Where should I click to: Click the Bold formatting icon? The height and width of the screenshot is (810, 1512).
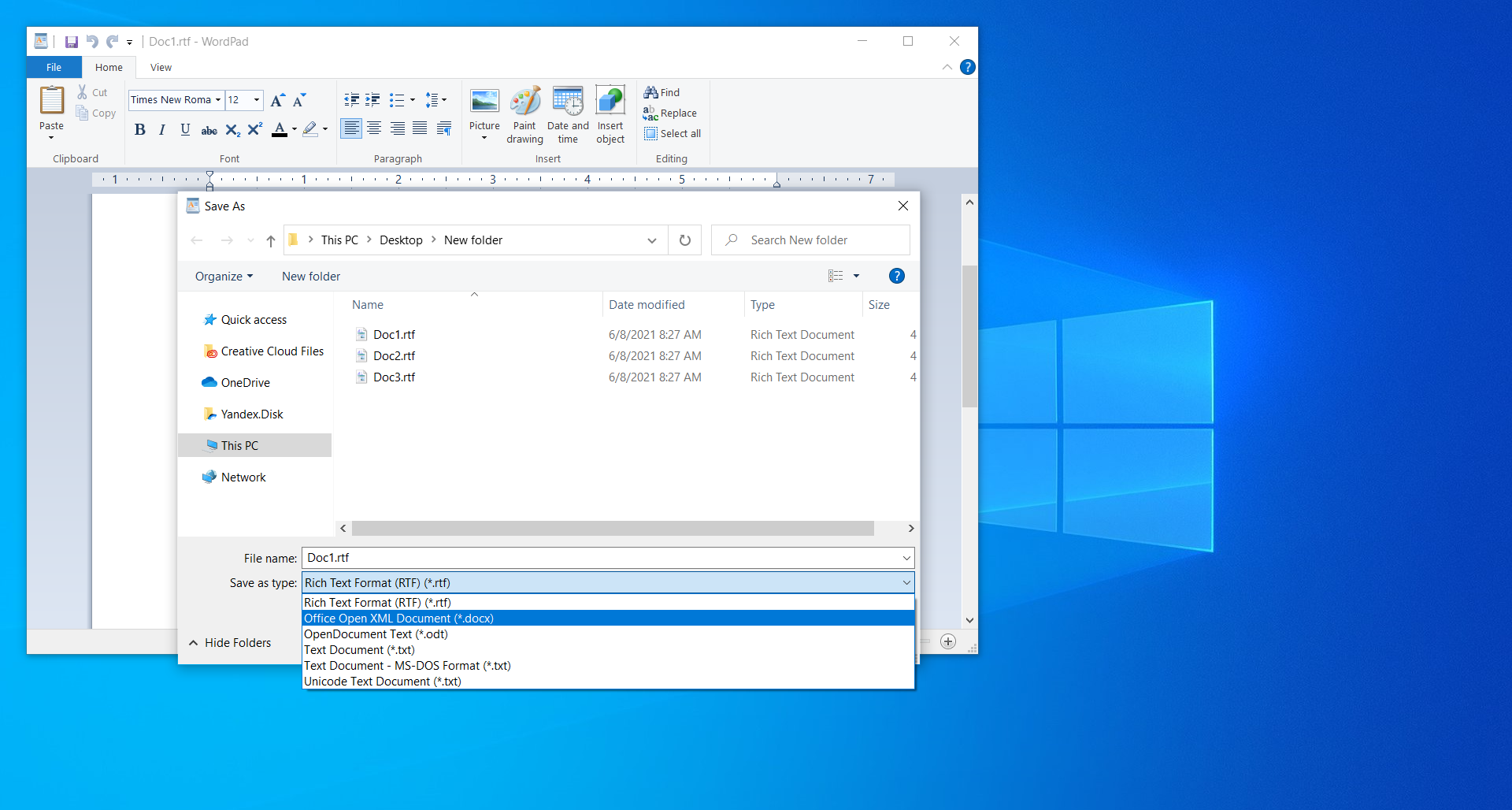(139, 130)
